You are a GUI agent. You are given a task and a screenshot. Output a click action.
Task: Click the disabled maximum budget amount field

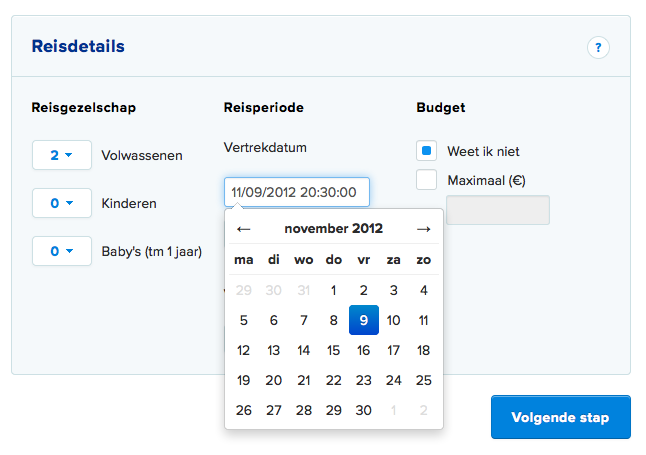tap(498, 210)
